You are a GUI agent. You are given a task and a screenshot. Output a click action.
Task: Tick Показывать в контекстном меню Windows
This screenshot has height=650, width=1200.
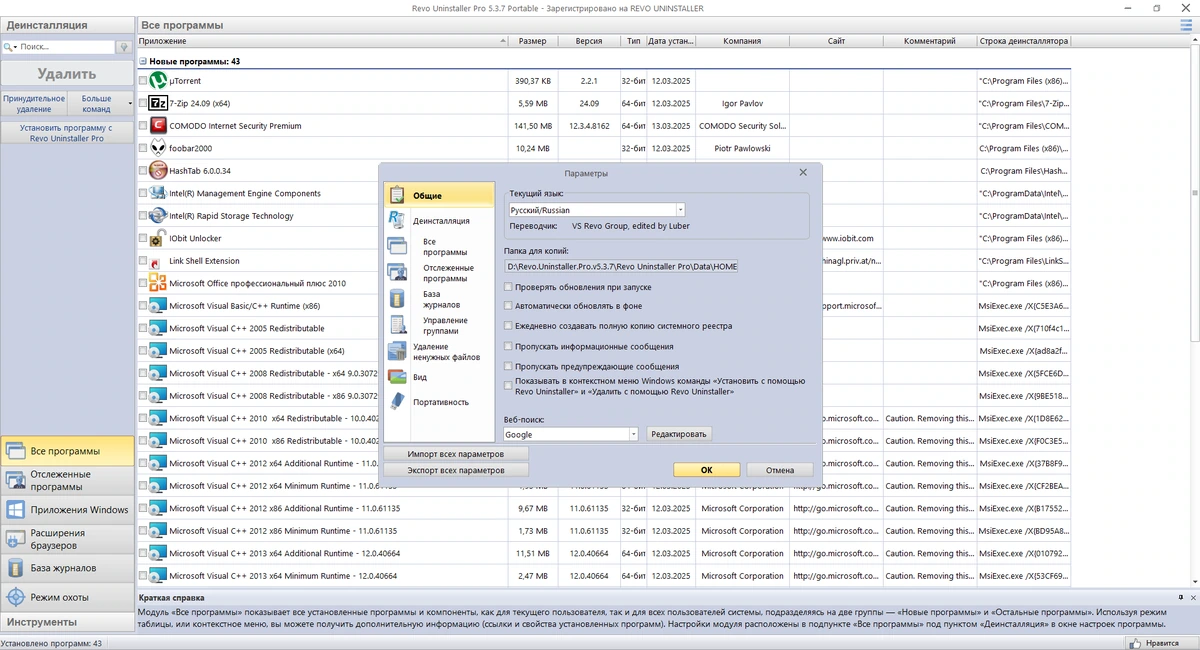(x=508, y=386)
